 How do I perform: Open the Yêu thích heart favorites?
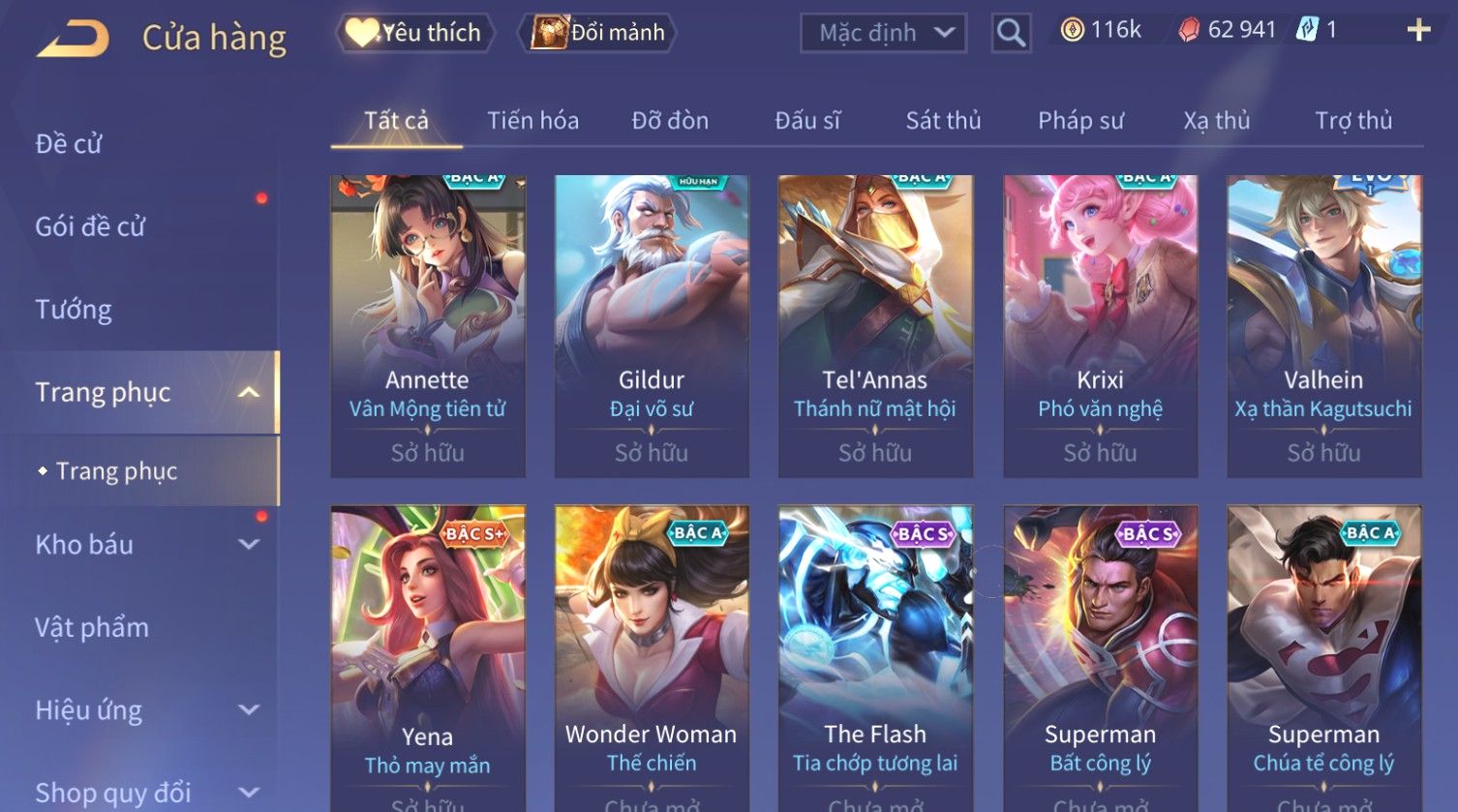click(x=414, y=33)
